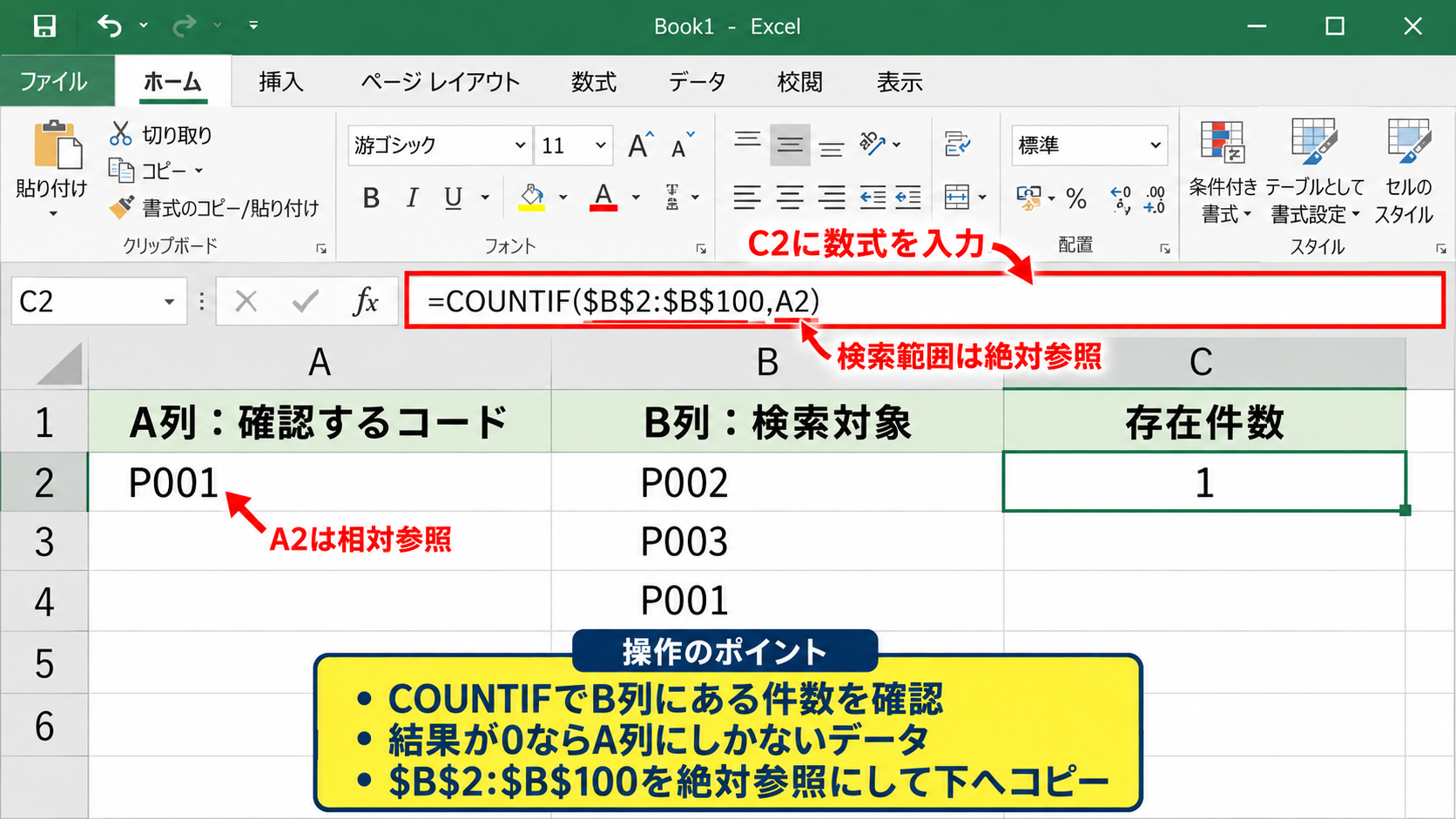Viewport: 1456px width, 819px height.
Task: Click the Increase Indent icon
Action: click(x=907, y=198)
